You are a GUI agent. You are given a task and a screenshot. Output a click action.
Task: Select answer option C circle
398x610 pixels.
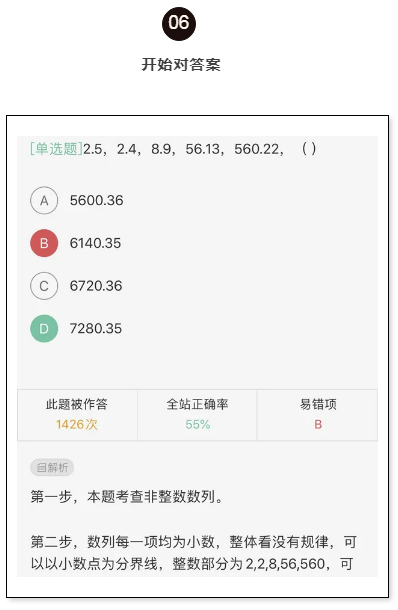(44, 286)
